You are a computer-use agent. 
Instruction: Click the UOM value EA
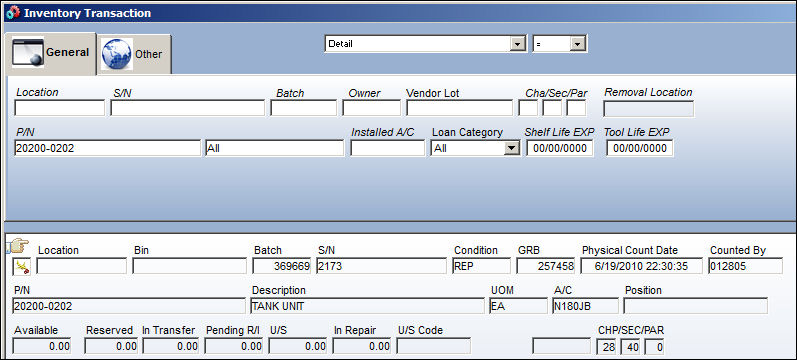click(x=518, y=306)
